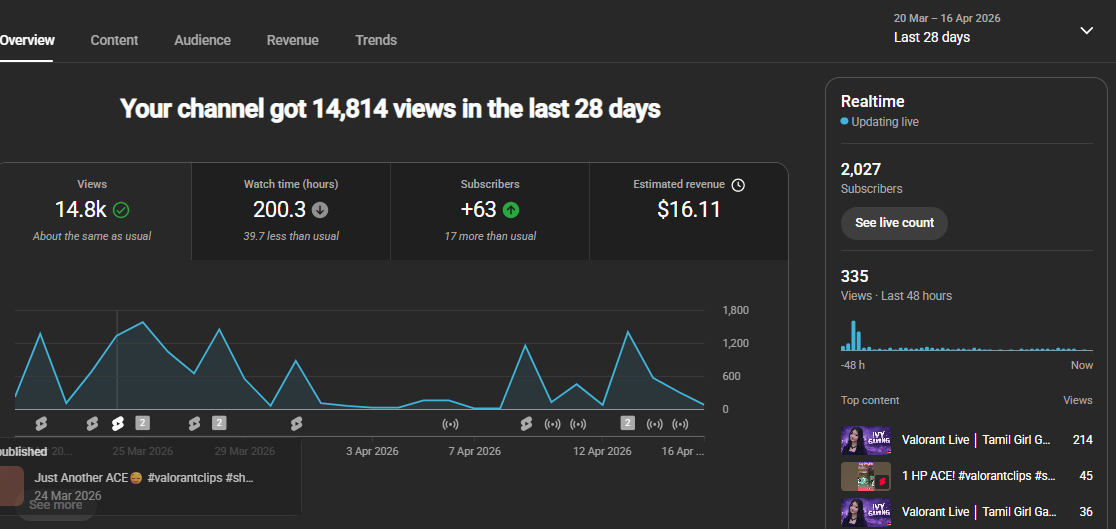1116x529 pixels.
Task: Click the tallest bar in the Realtime 48-hour chart
Action: (x=854, y=335)
